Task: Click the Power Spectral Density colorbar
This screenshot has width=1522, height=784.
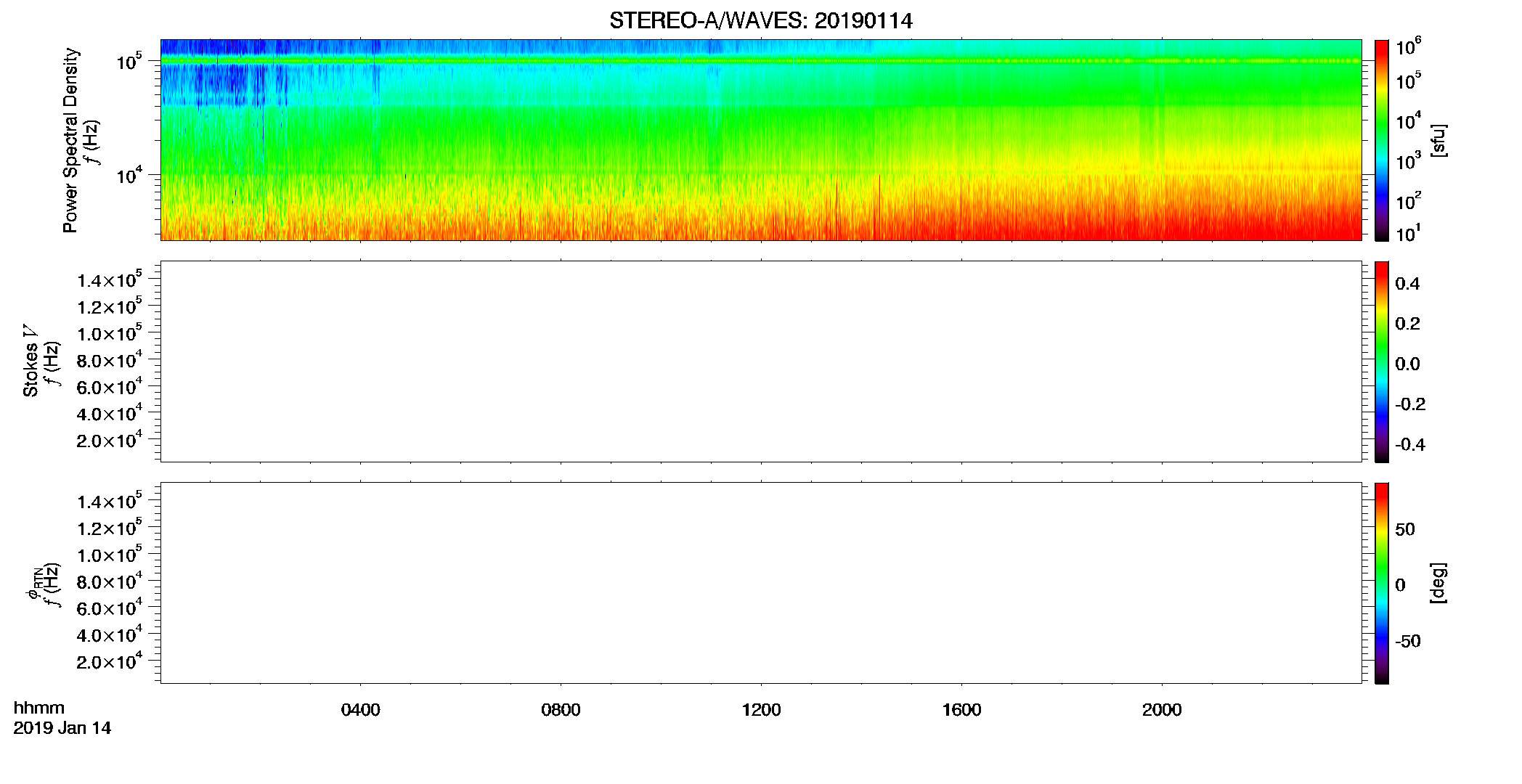Action: [1382, 140]
